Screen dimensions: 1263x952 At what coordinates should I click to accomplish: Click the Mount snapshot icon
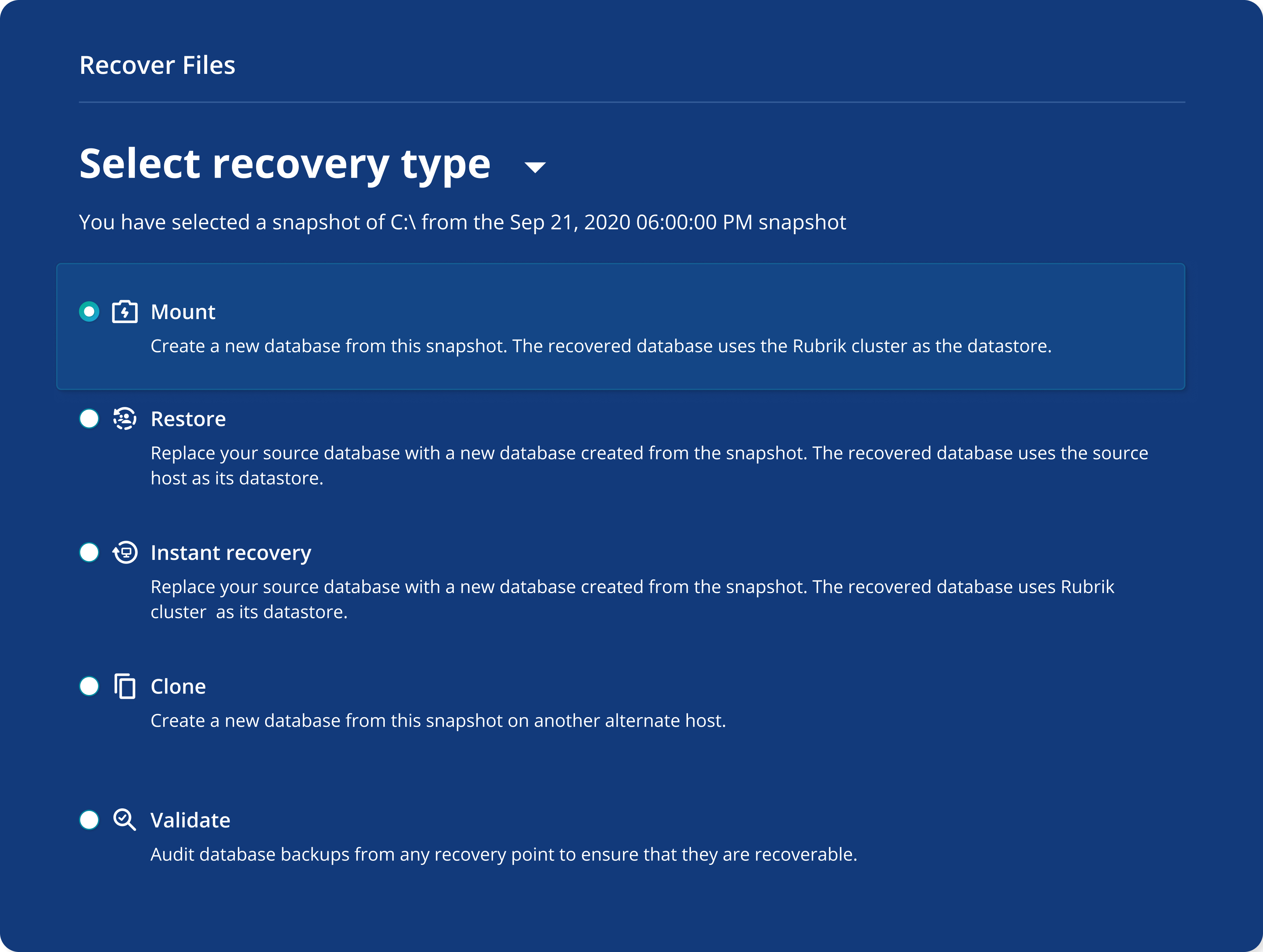pos(124,312)
